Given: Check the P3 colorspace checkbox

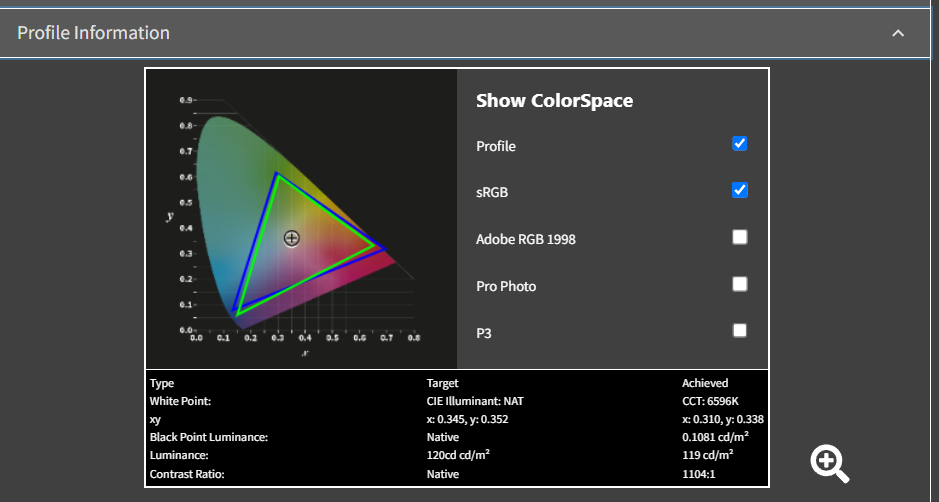Looking at the screenshot, I should coord(740,330).
